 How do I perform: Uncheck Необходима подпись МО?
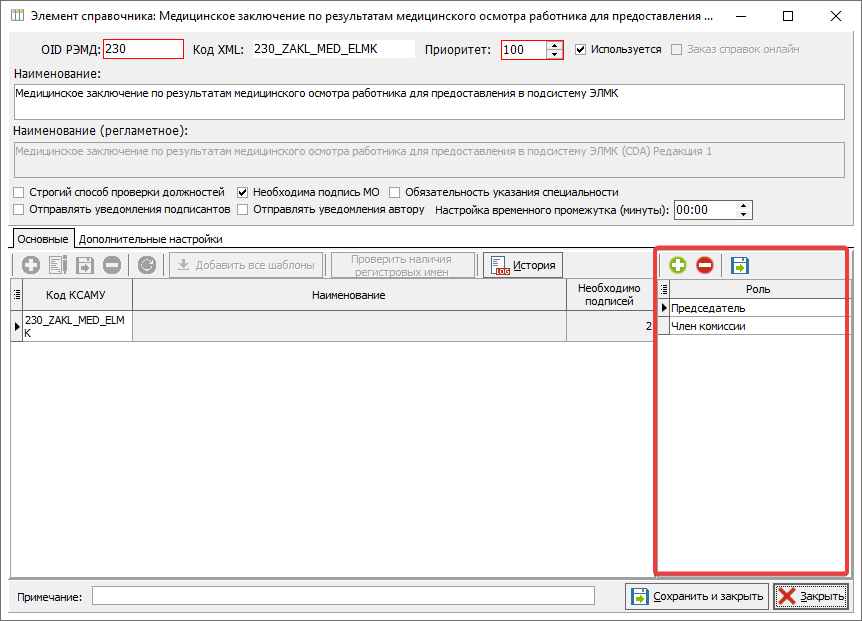pos(242,192)
